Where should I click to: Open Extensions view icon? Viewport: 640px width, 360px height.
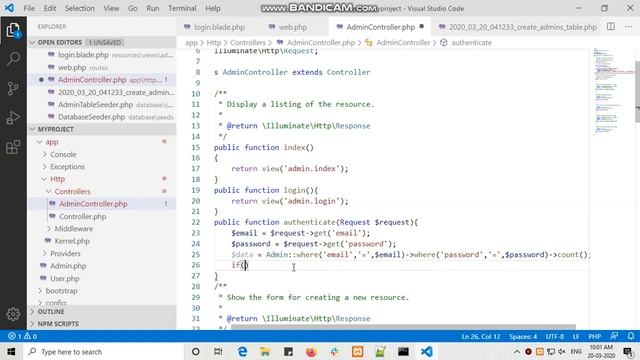coord(13,147)
